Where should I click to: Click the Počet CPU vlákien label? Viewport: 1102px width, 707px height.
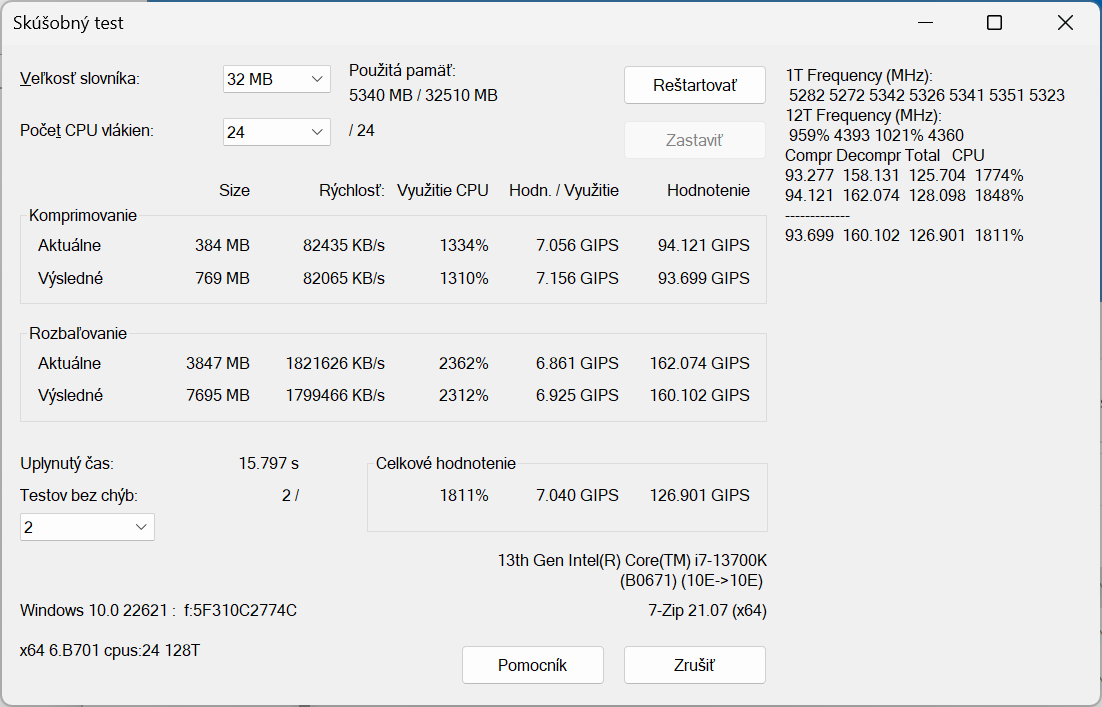pos(87,131)
